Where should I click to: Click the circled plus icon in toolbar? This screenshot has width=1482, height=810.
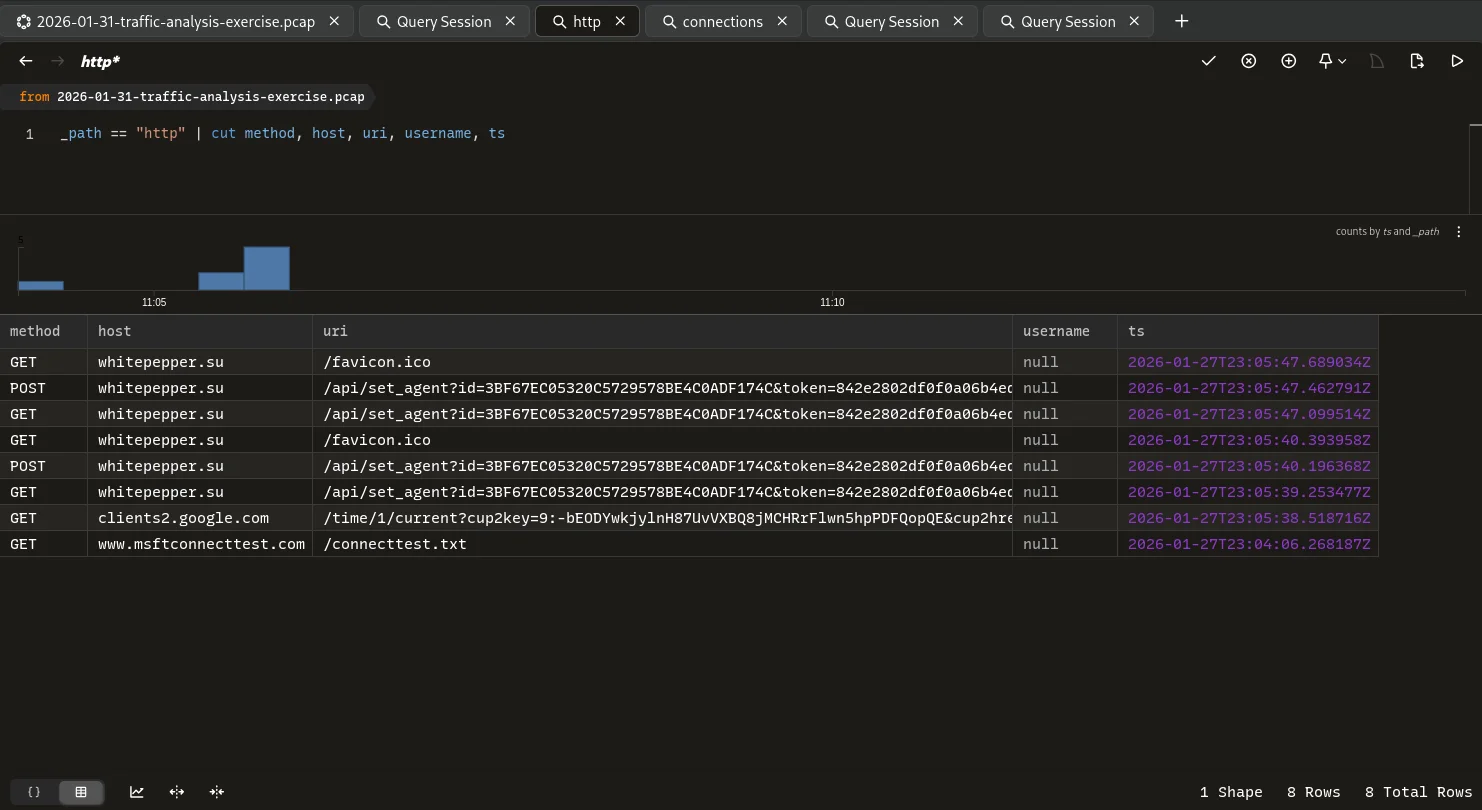click(x=1288, y=61)
